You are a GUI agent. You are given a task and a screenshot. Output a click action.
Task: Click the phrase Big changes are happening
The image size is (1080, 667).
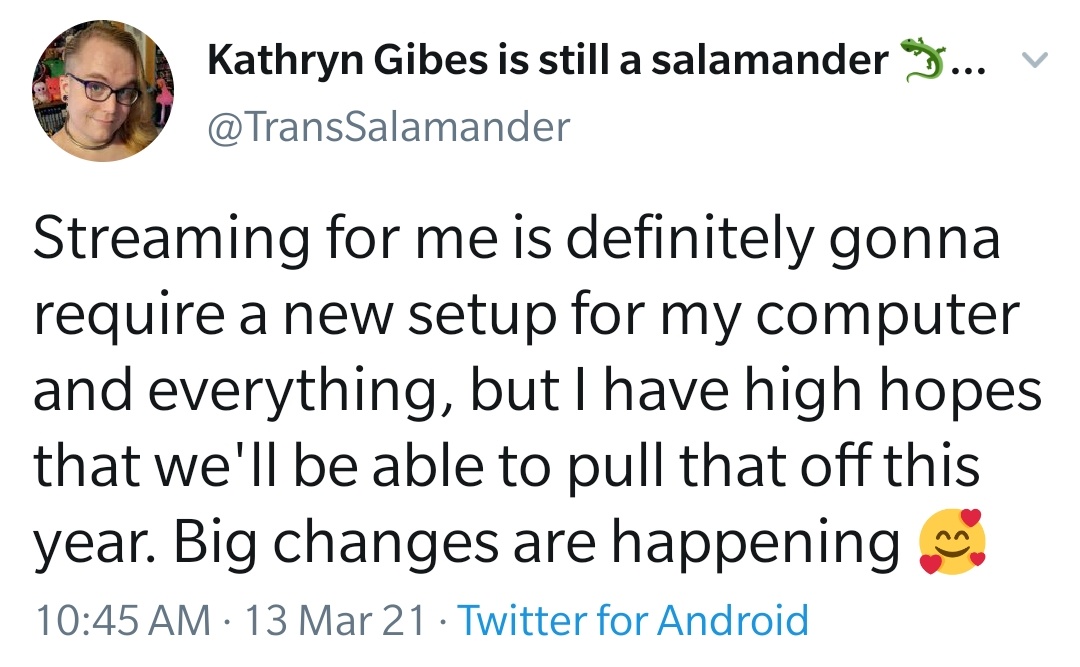coord(537,542)
